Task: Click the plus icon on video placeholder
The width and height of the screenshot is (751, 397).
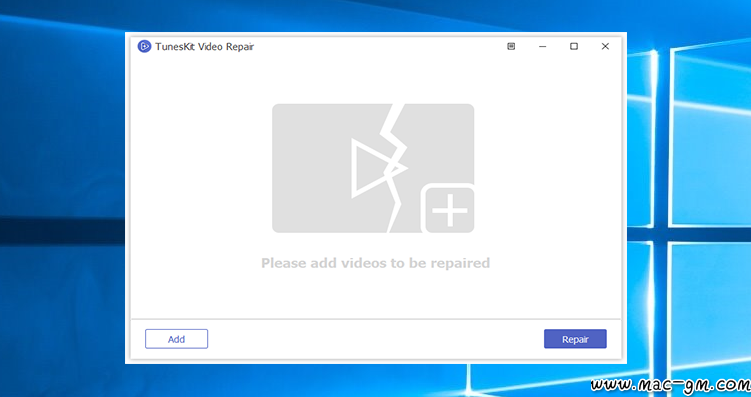Action: coord(449,210)
